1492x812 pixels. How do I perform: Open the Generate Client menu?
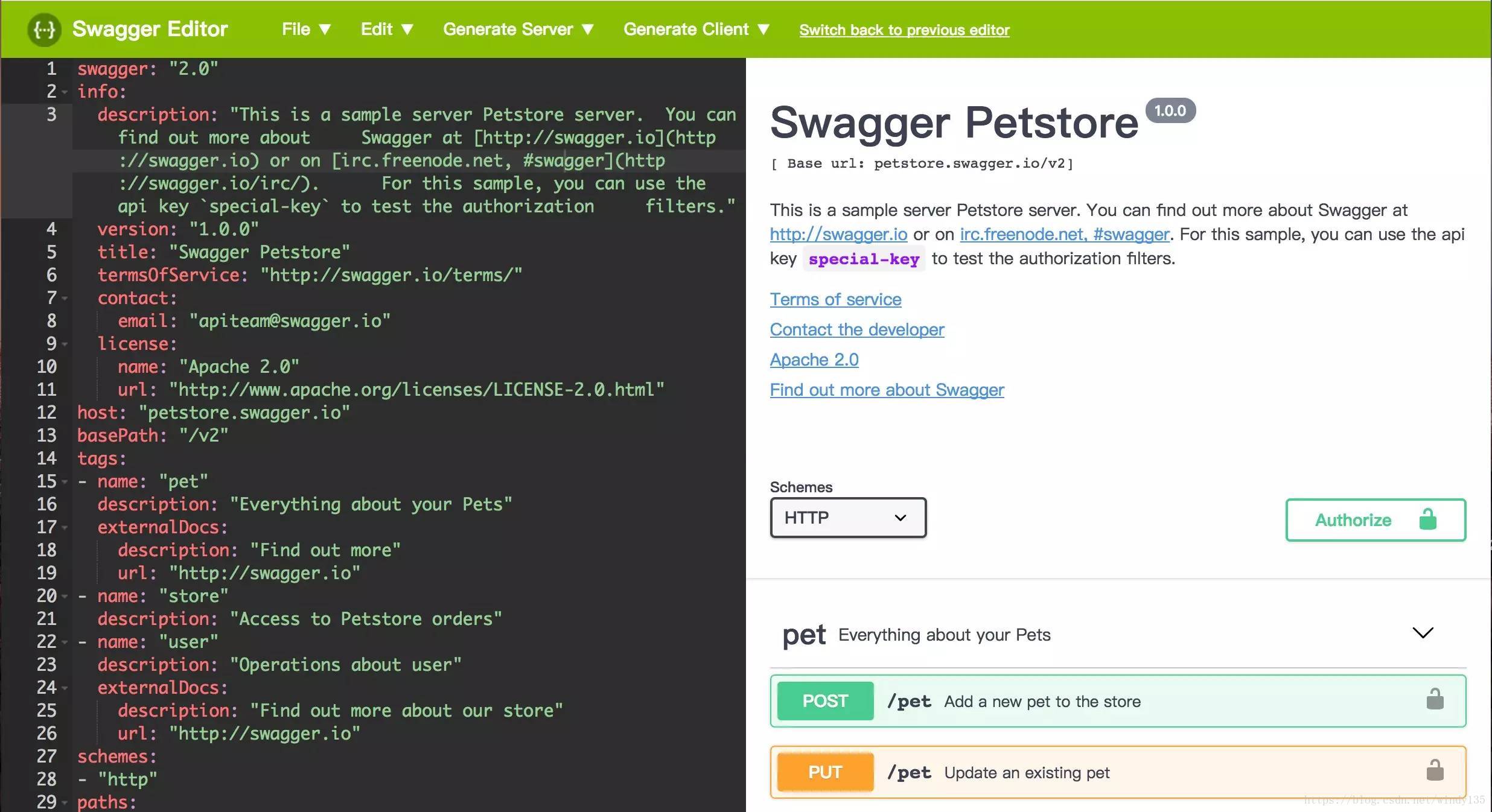tap(696, 30)
